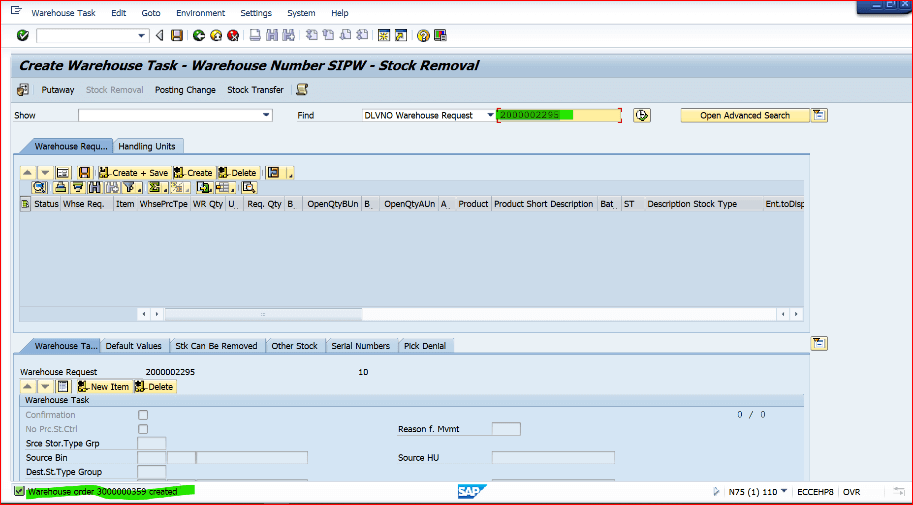Click the yellow Help question mark icon
Image resolution: width=913 pixels, height=505 pixels.
click(423, 36)
